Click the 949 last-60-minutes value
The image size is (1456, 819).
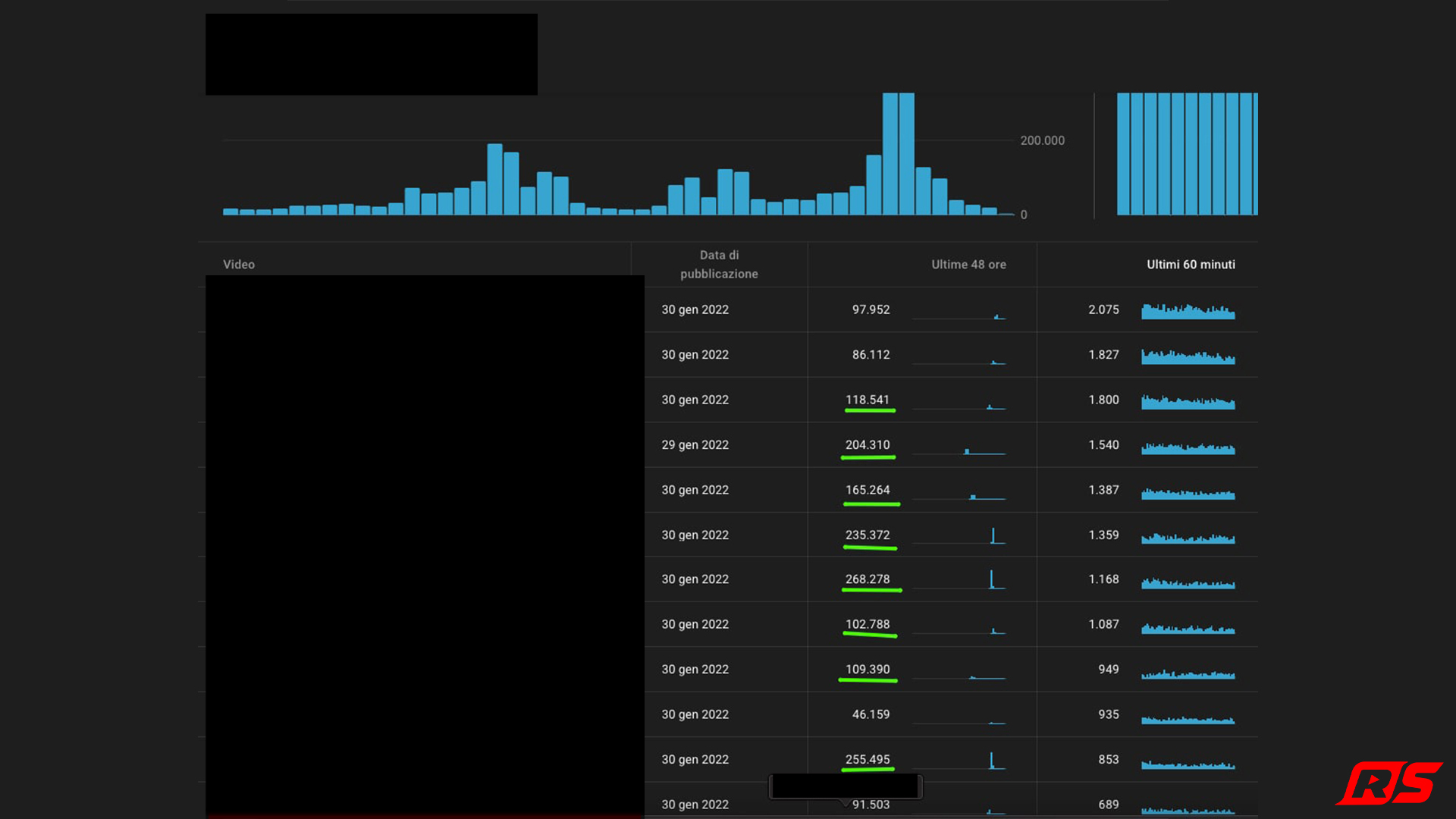pyautogui.click(x=1108, y=670)
